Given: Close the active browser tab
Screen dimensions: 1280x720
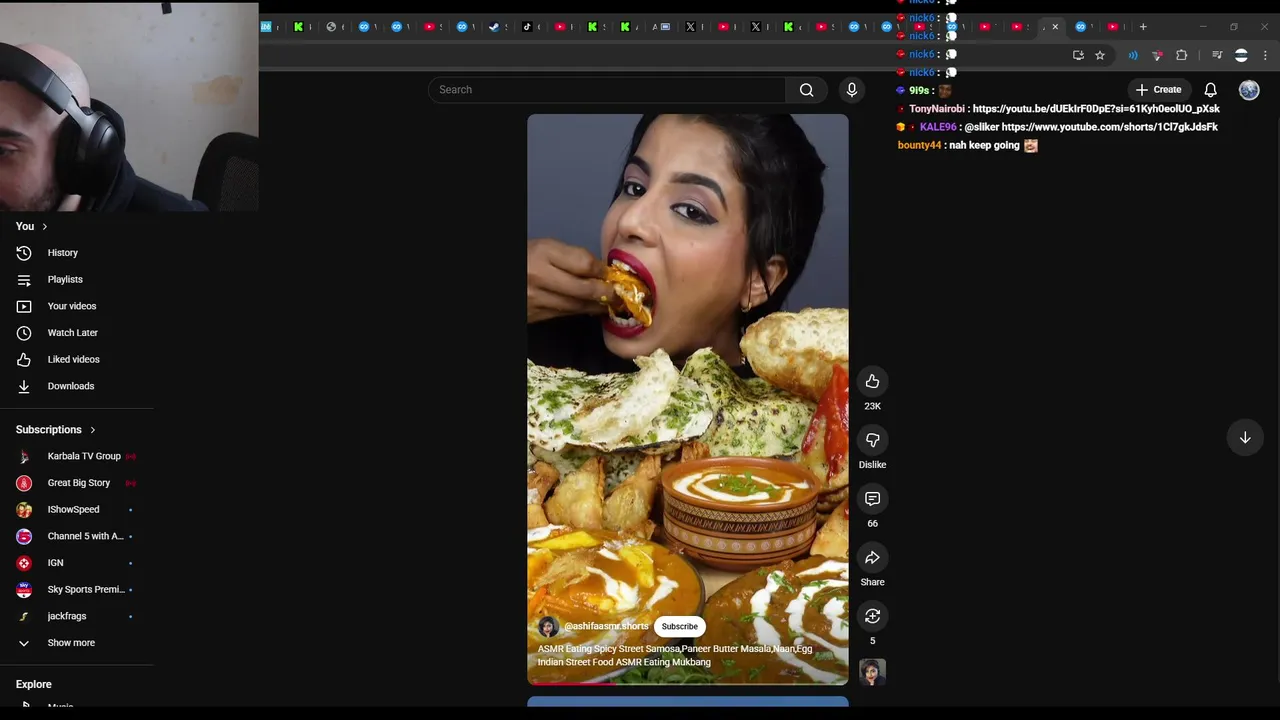Looking at the screenshot, I should coord(1055,27).
